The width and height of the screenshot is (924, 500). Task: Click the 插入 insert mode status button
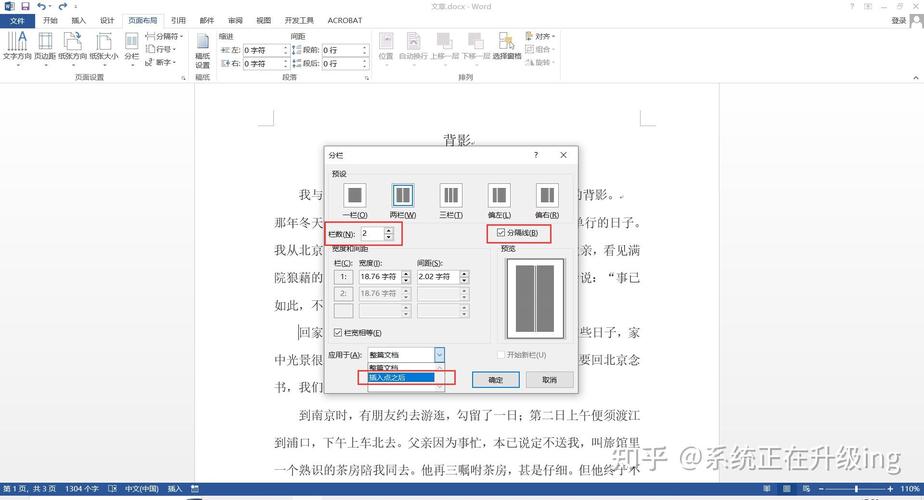point(174,489)
